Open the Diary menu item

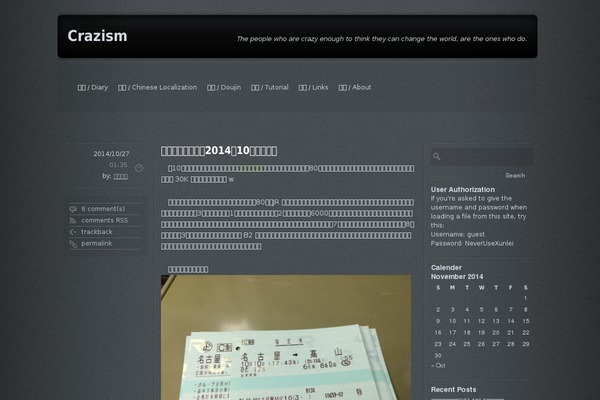pyautogui.click(x=93, y=87)
